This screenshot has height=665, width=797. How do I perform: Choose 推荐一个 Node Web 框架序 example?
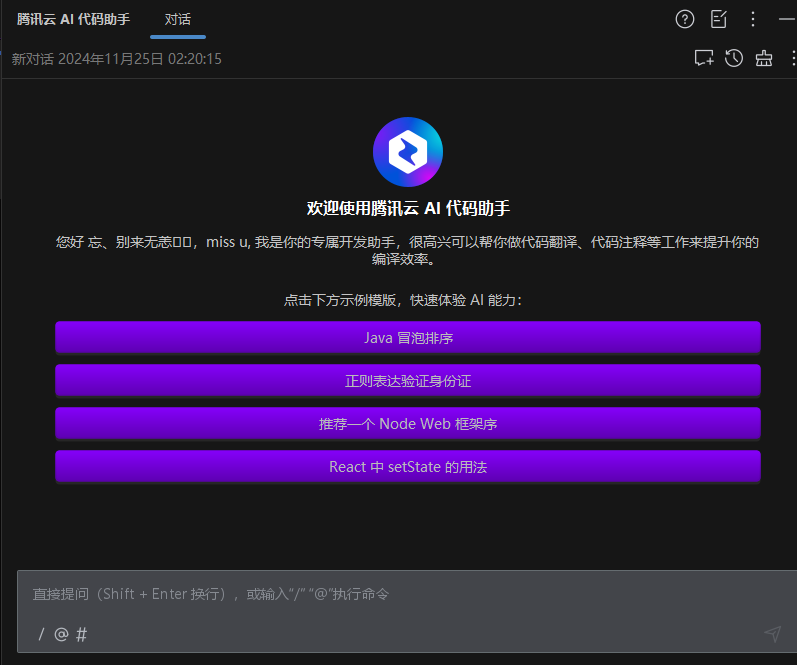(x=408, y=424)
